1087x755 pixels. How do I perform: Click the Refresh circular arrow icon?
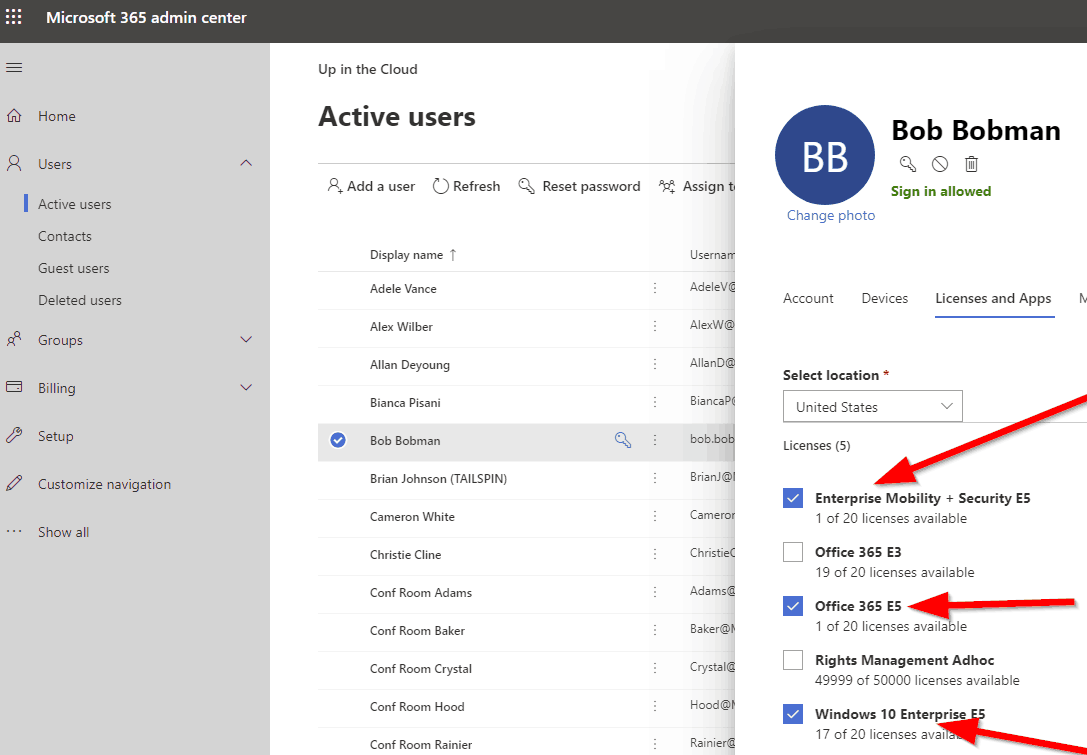[440, 186]
